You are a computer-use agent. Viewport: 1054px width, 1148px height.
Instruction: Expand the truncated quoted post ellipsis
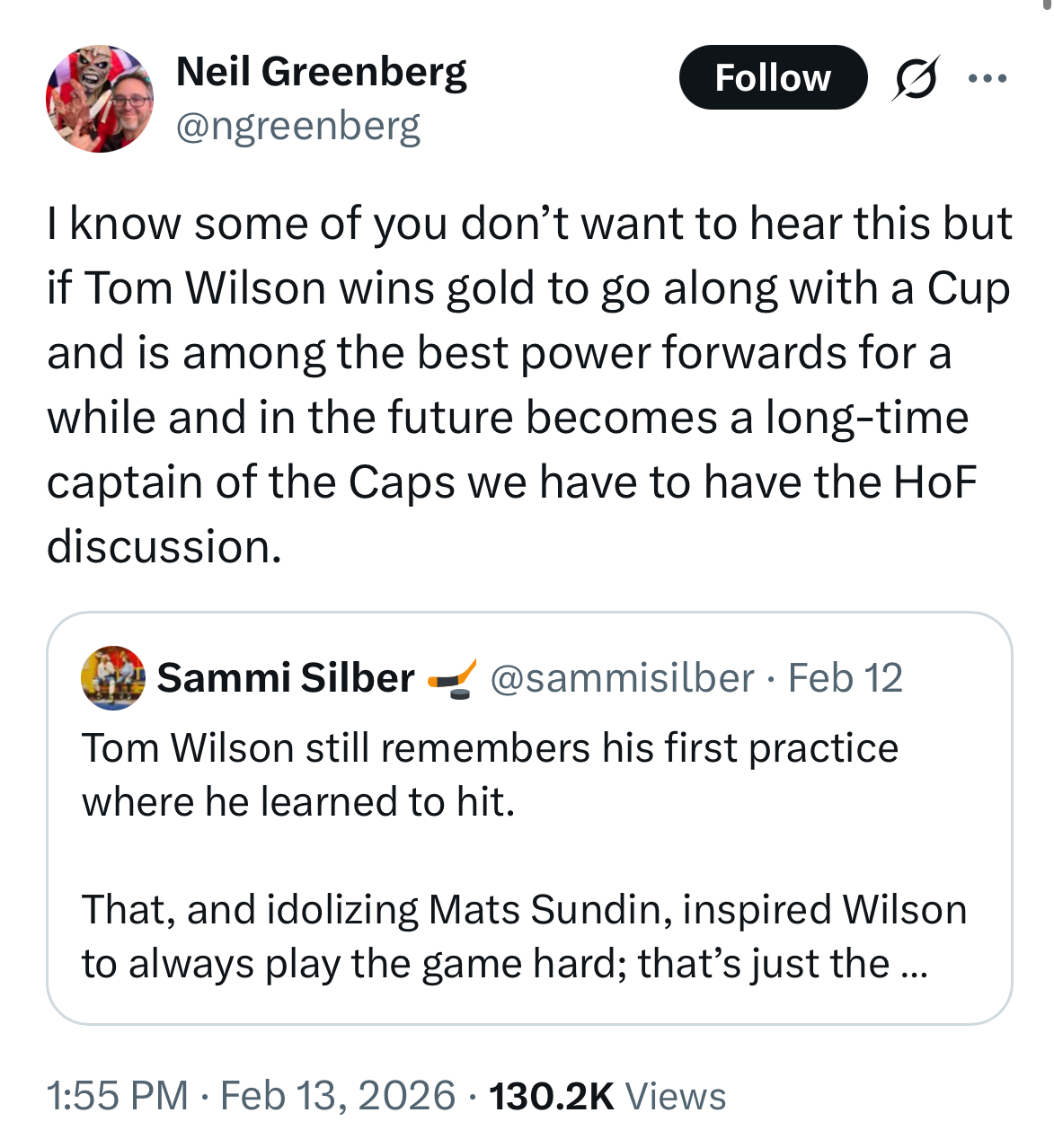912,965
